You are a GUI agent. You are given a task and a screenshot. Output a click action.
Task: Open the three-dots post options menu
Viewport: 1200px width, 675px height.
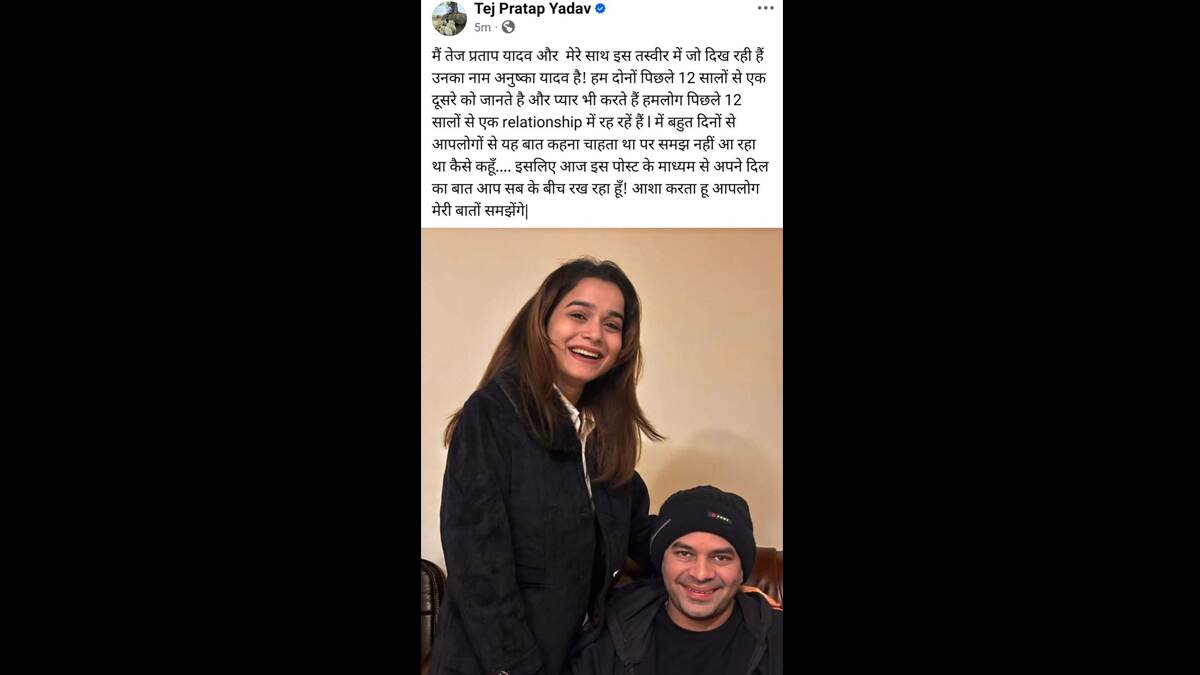point(765,8)
